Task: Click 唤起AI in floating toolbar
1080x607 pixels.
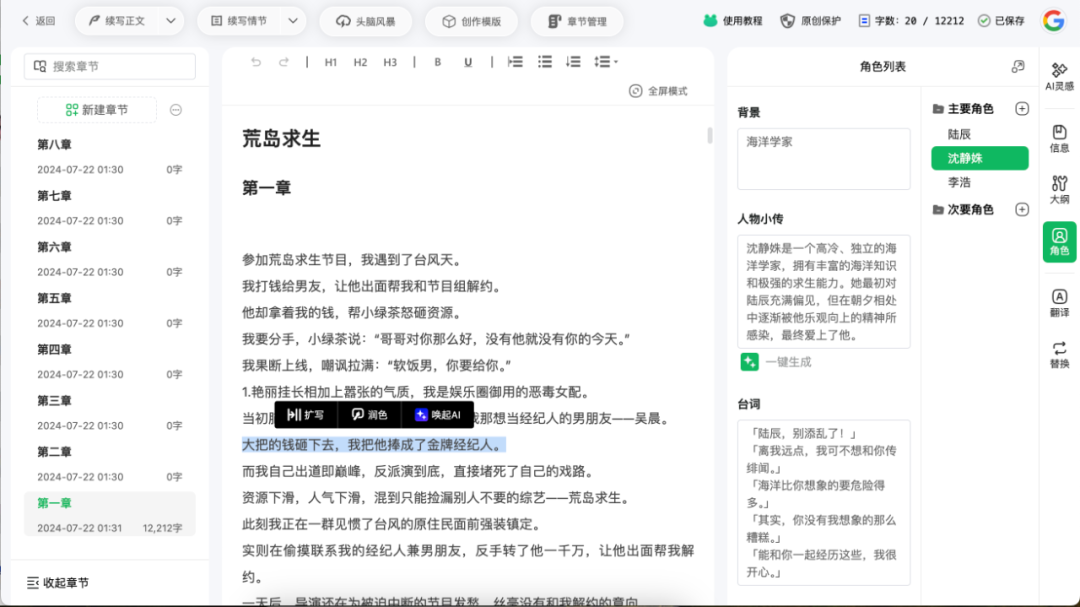Action: (437, 415)
